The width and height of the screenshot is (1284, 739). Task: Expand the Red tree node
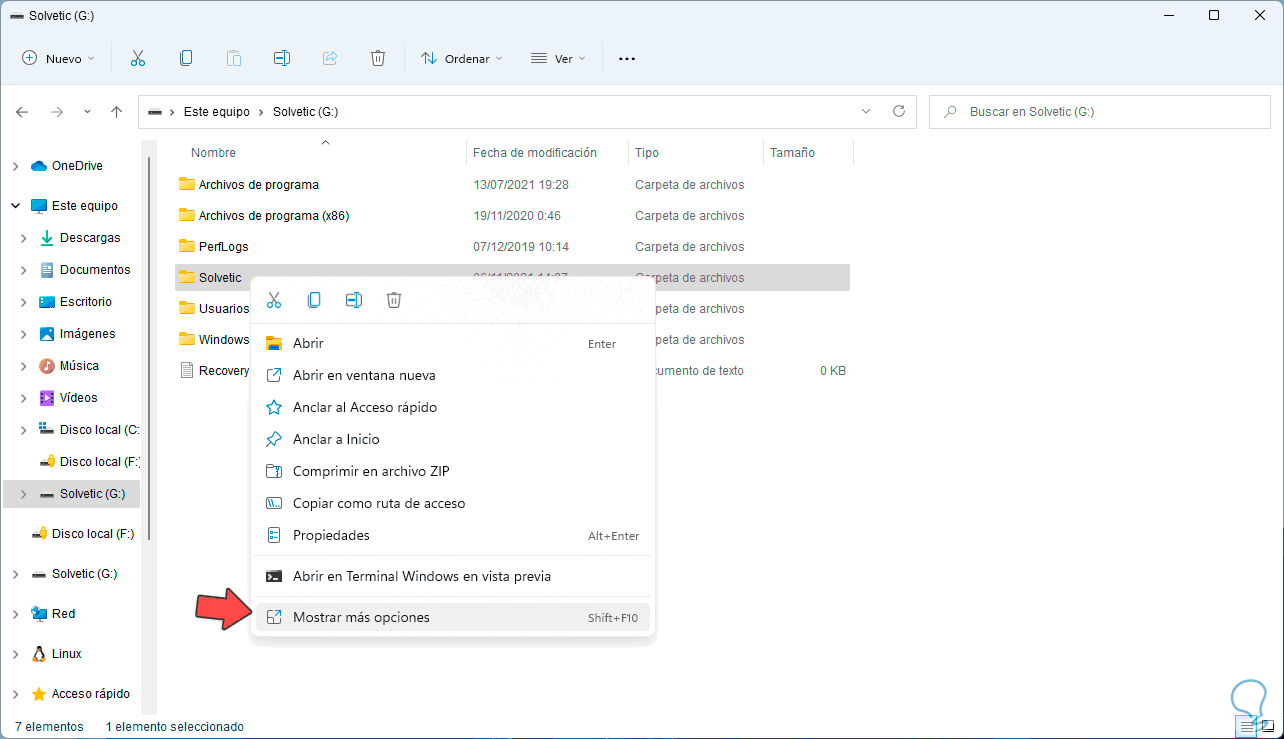click(x=15, y=614)
